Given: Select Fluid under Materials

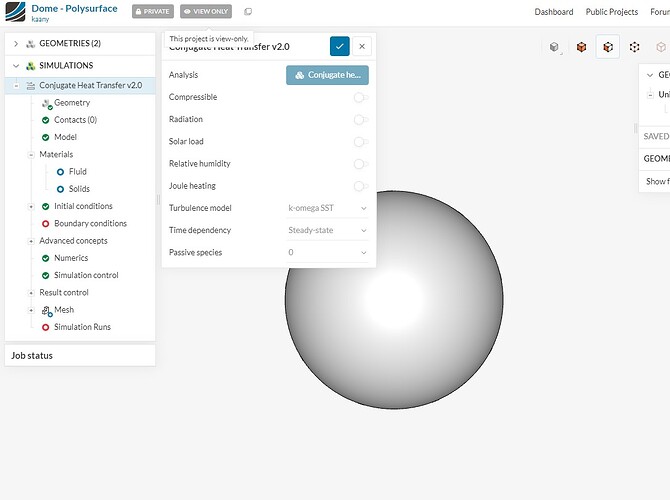Looking at the screenshot, I should click(78, 172).
